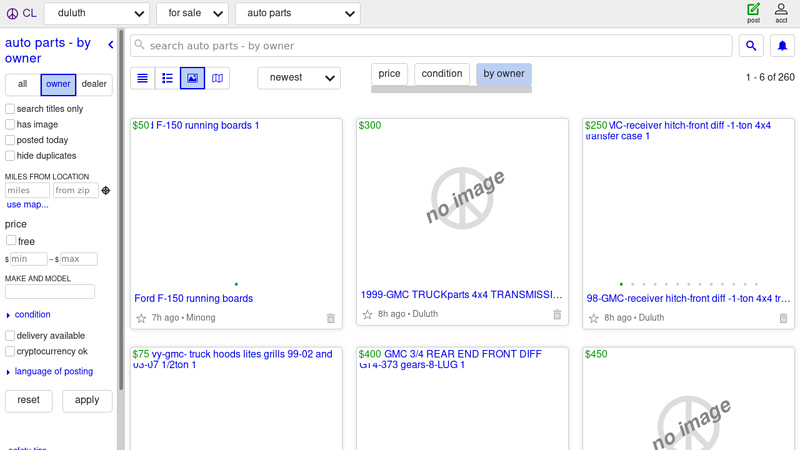Open the auto parts subcategory dropdown
Image resolution: width=800 pixels, height=450 pixels.
(297, 13)
